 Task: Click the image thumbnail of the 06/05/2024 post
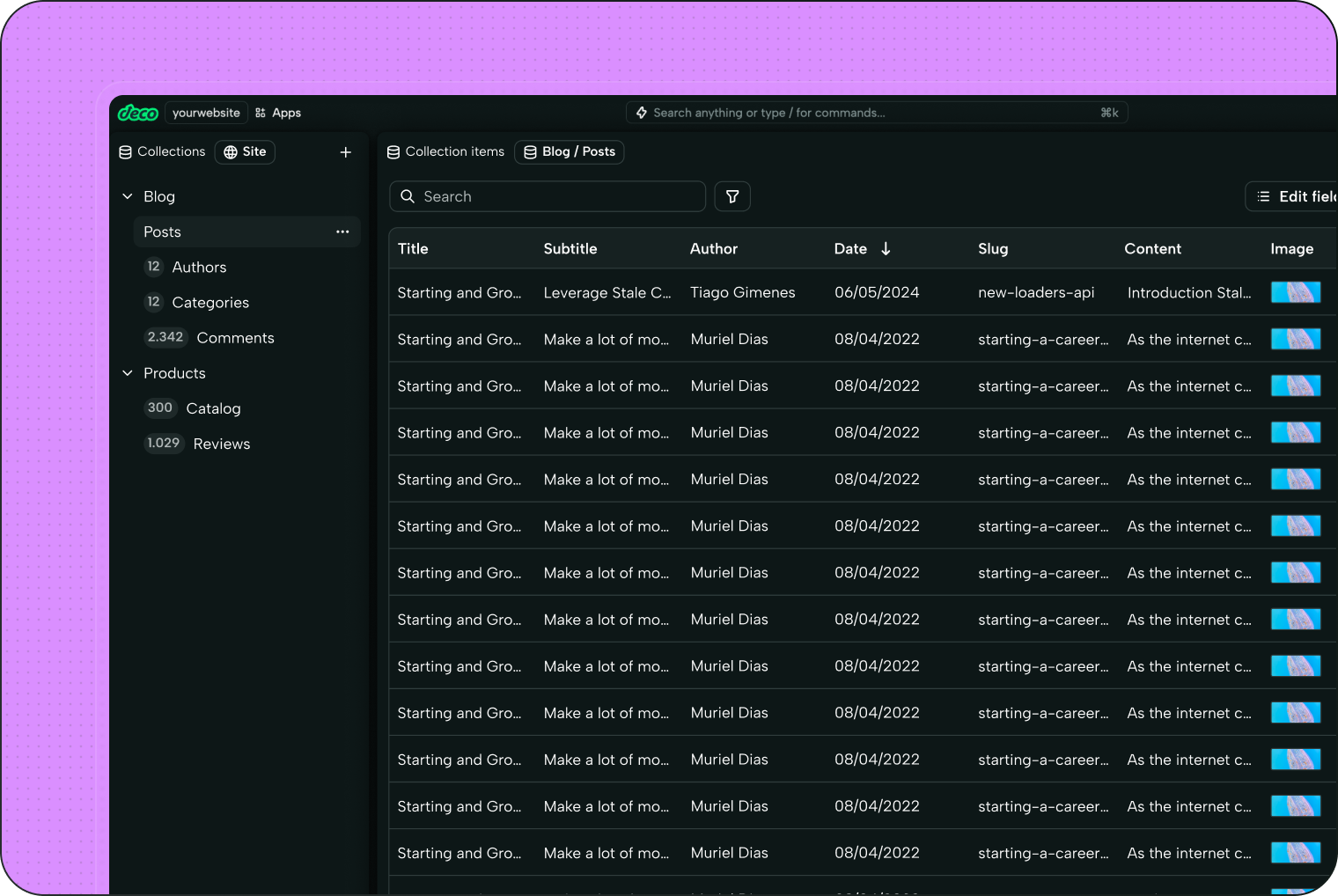click(x=1295, y=292)
